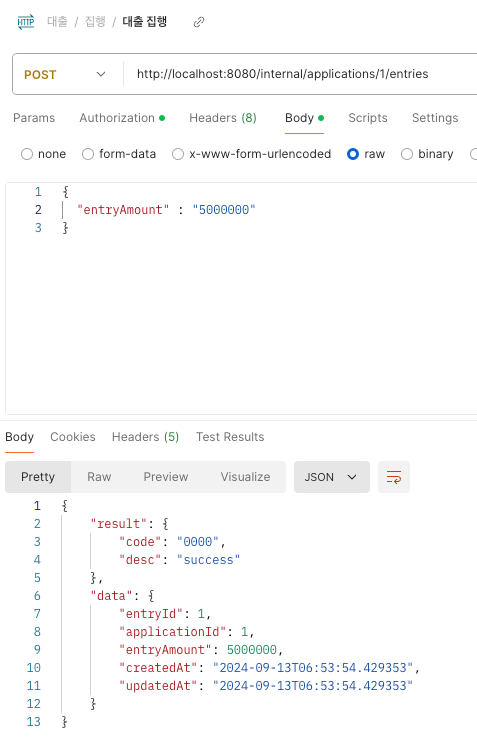Select the binary body type
477x749 pixels.
[x=427, y=154]
